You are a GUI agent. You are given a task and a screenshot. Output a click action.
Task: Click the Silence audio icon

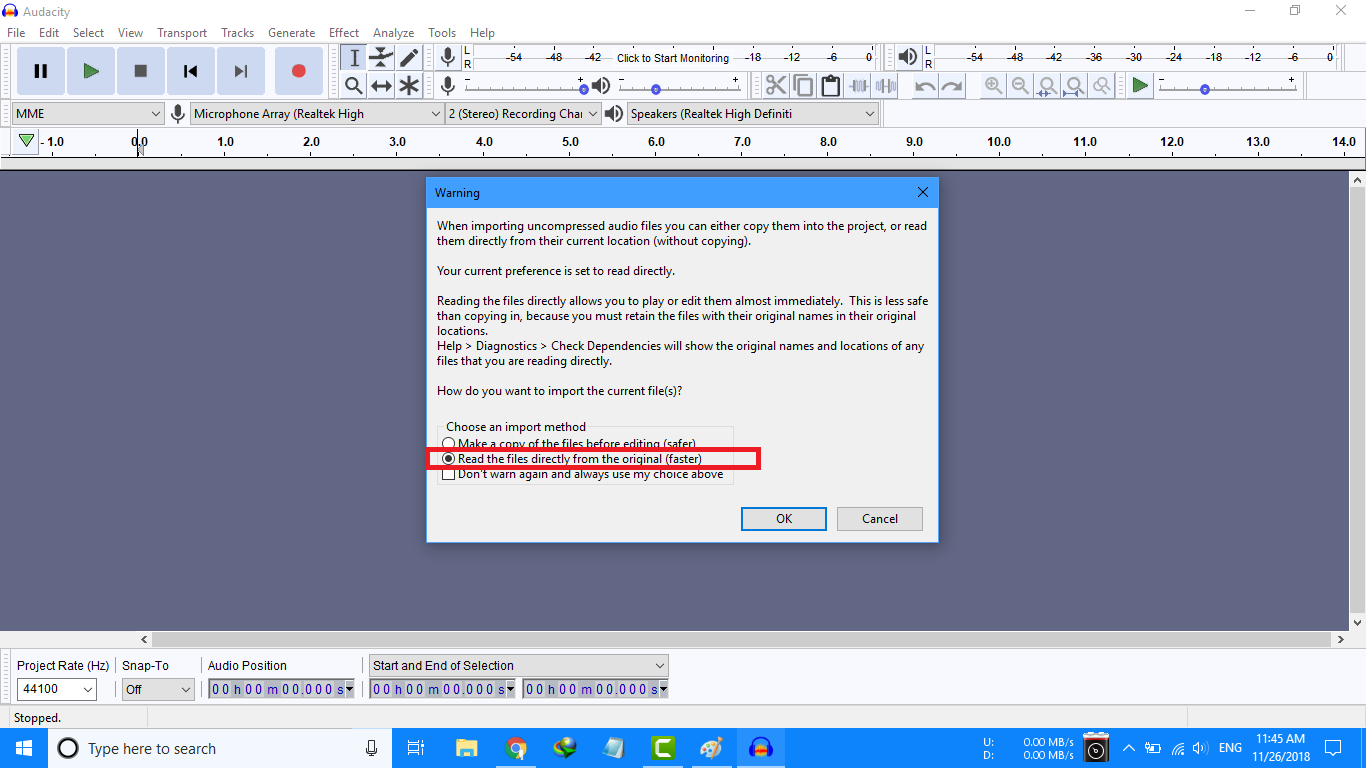885,86
